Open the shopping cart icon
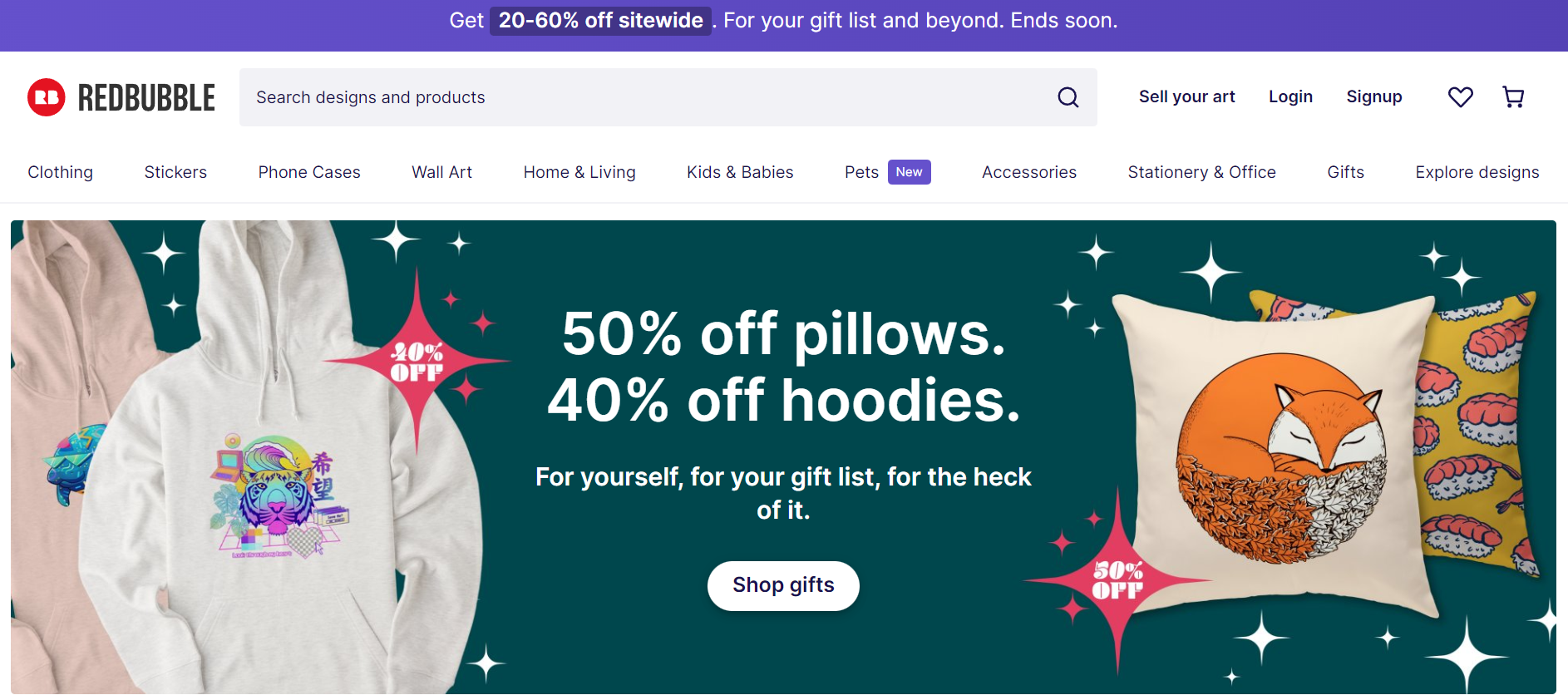The image size is (1568, 700). coord(1513,97)
